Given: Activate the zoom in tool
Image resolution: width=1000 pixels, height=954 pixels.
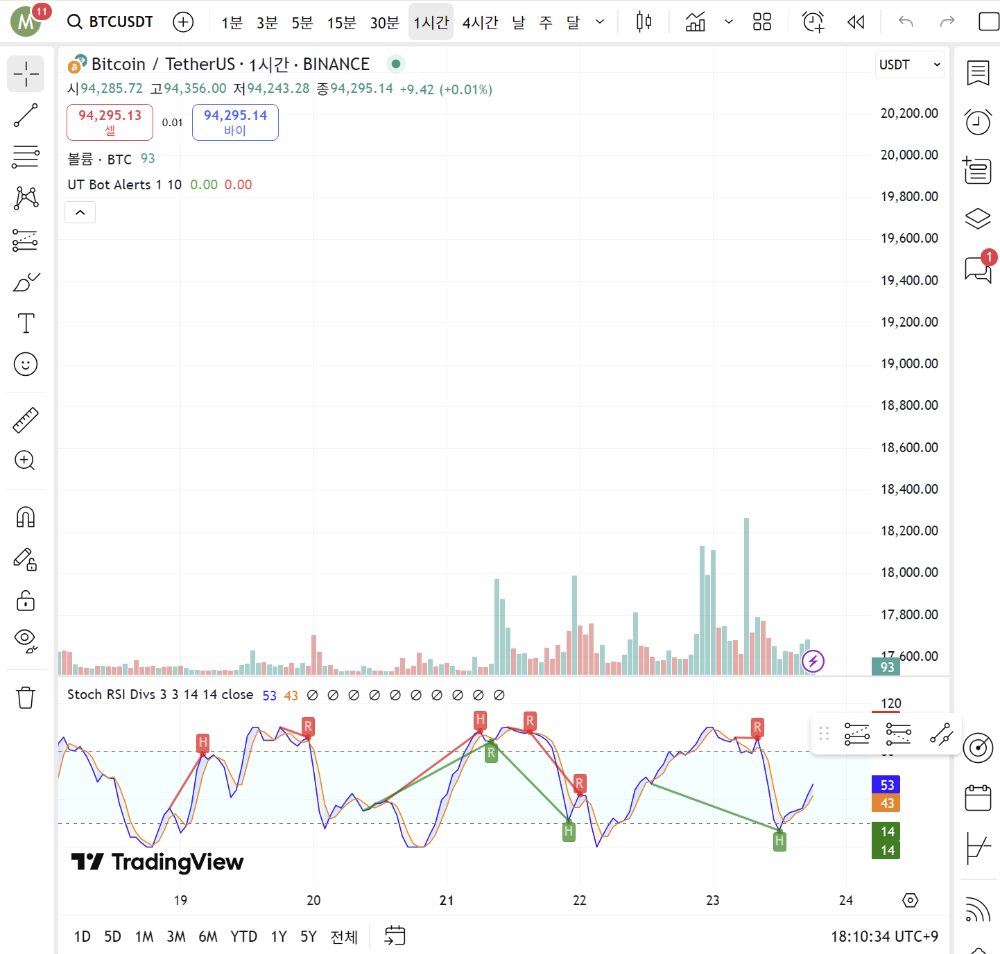Looking at the screenshot, I should click(26, 460).
